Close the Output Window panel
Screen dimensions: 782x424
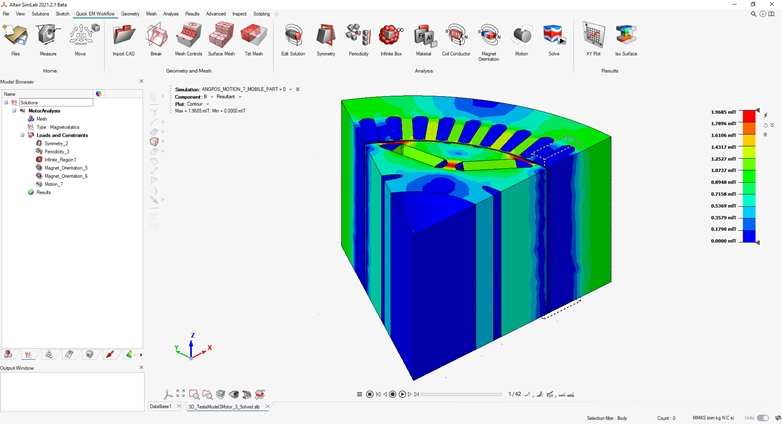pyautogui.click(x=141, y=368)
